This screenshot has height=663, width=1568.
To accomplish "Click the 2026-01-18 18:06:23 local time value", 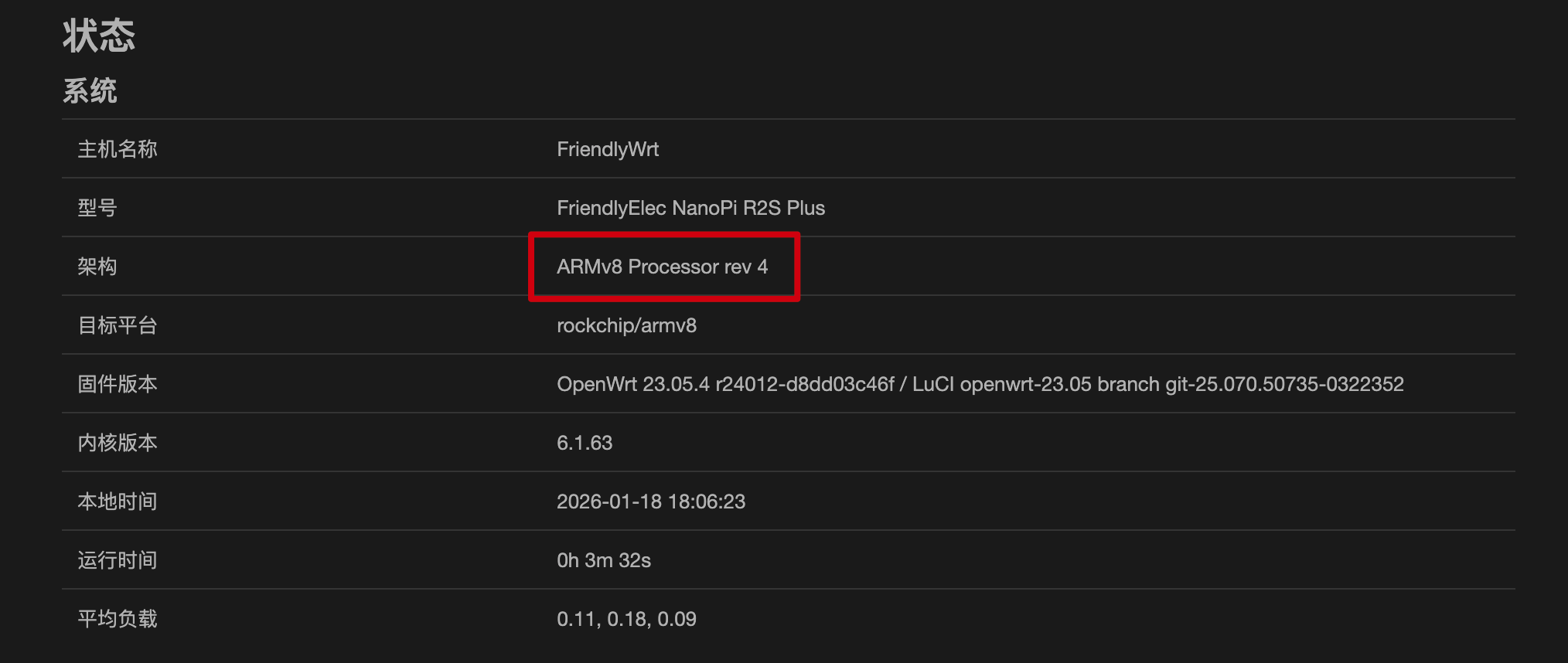I will 651,501.
